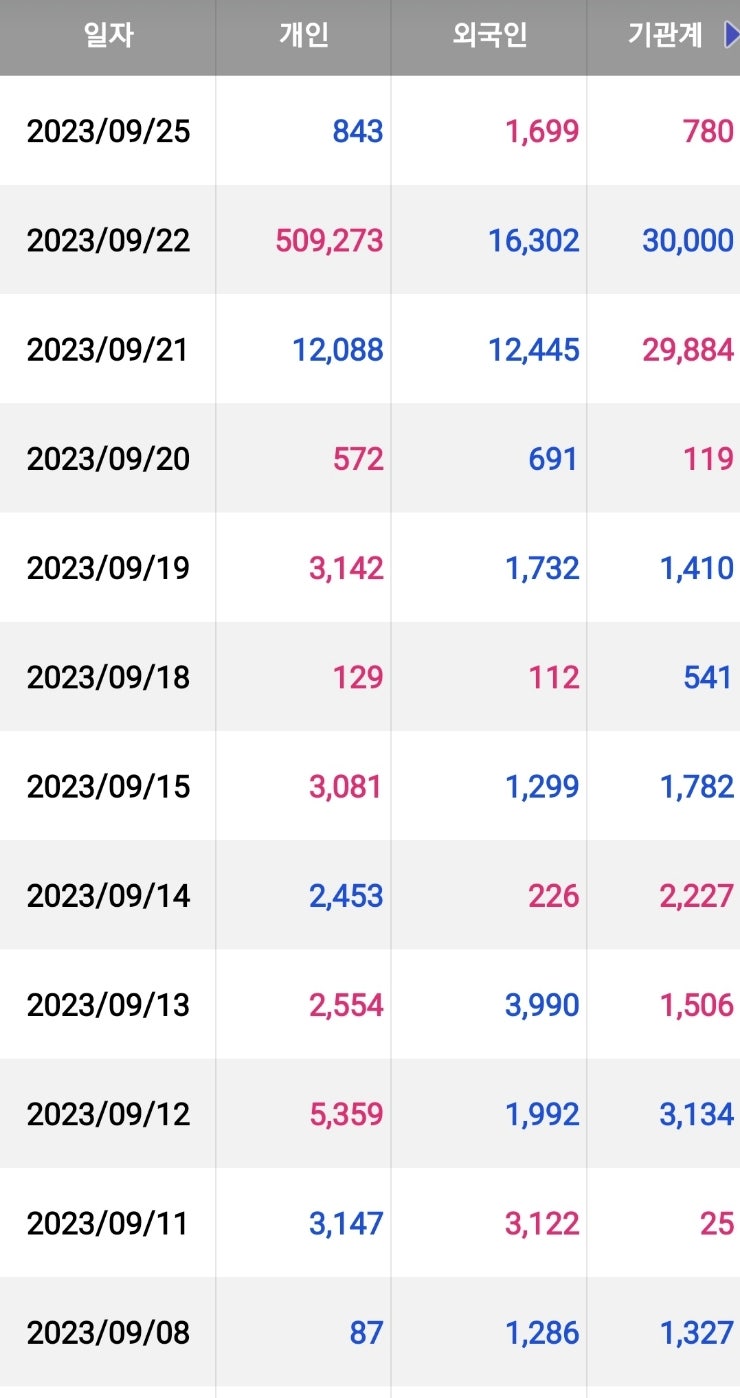Click the 3,990 foreigner value

(x=542, y=1005)
